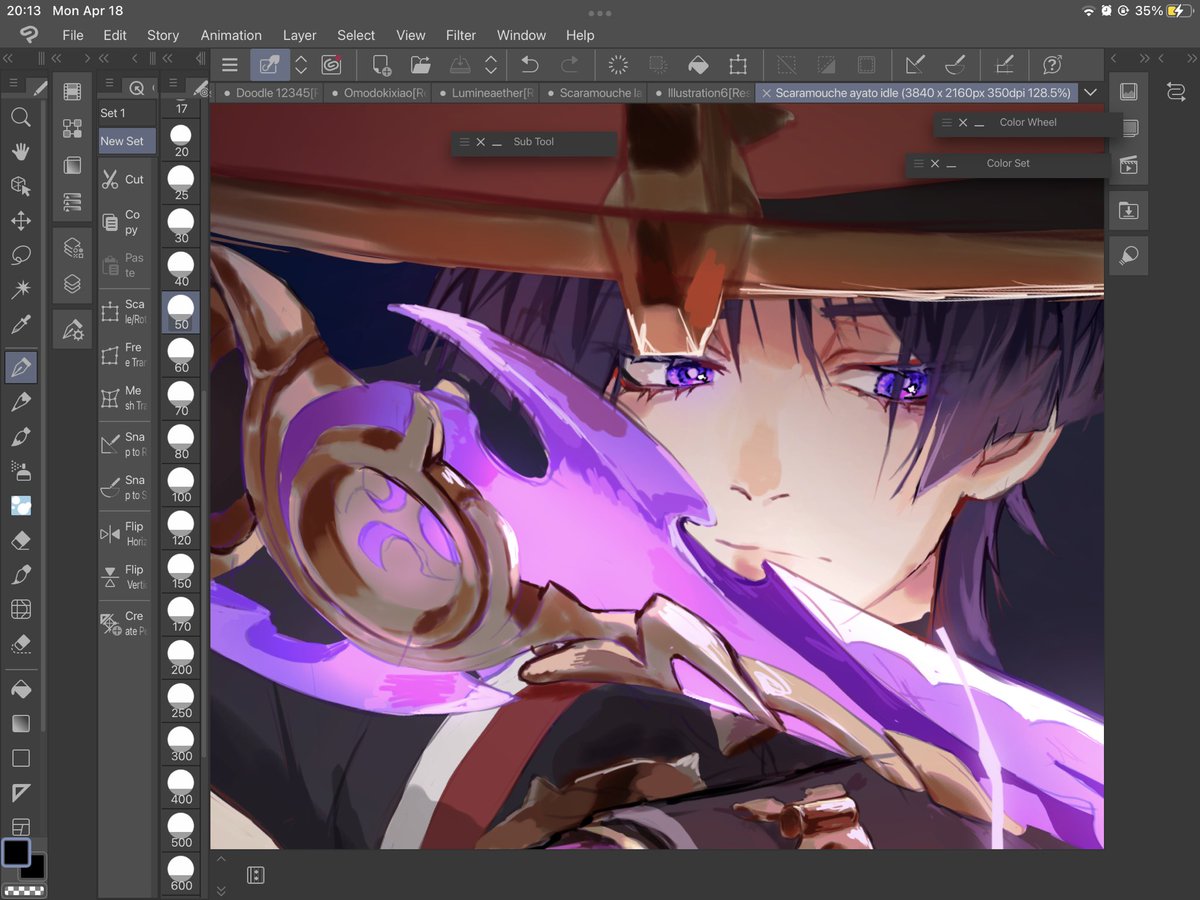This screenshot has height=900, width=1200.
Task: Click Copy in Quick Access panel
Action: point(124,222)
